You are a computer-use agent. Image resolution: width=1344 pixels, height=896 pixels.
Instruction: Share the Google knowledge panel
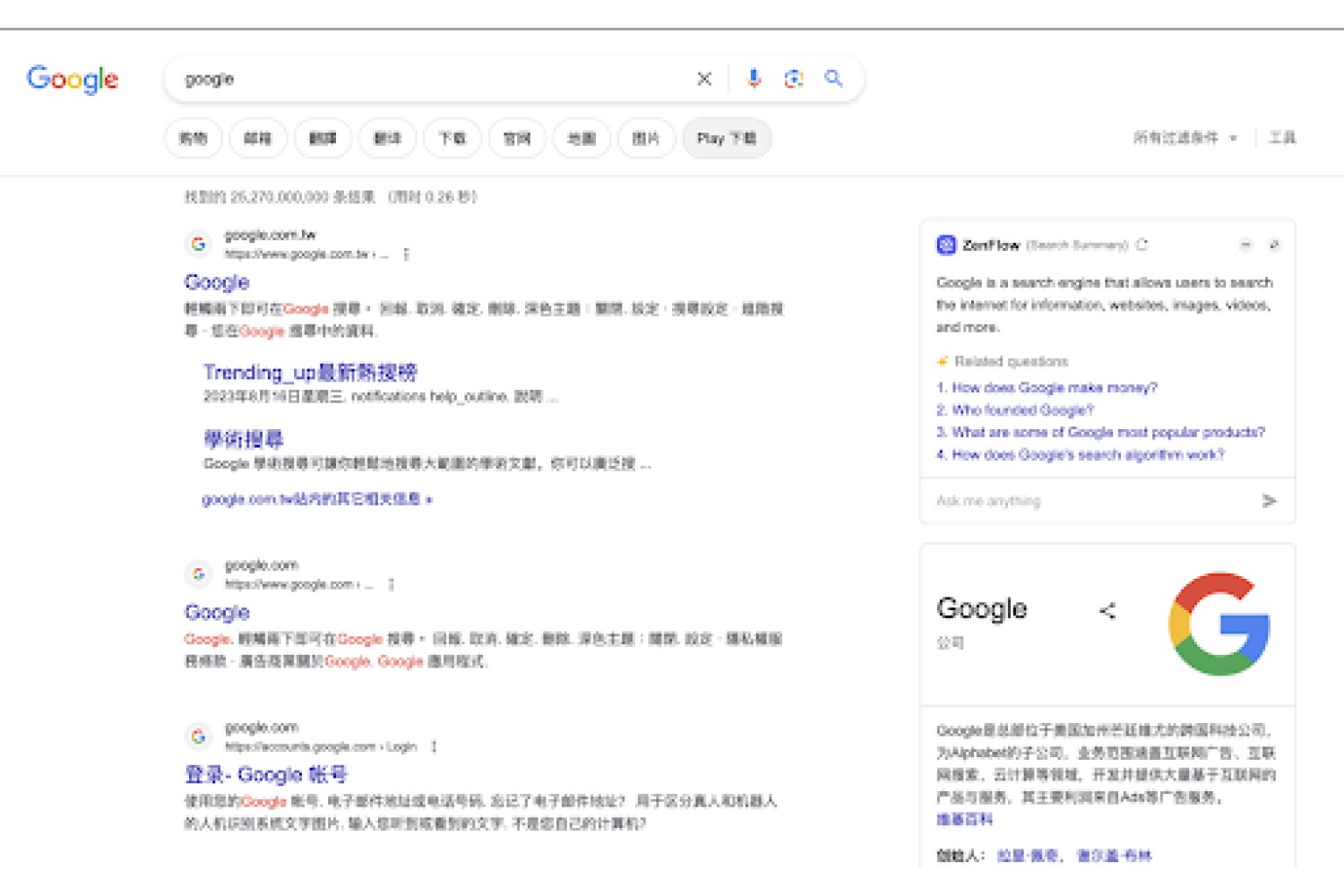(x=1107, y=611)
